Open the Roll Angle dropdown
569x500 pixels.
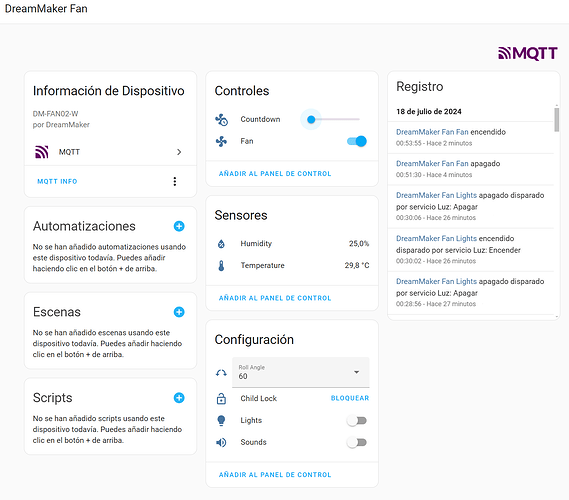301,372
